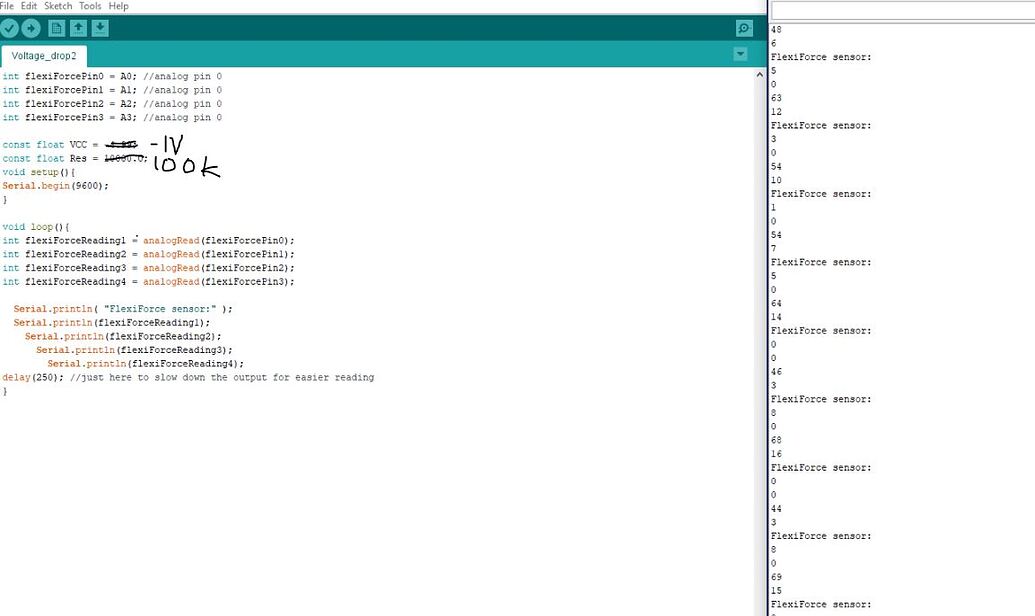Viewport: 1035px width, 616px height.
Task: Click the serial monitor input field
Action: point(903,11)
